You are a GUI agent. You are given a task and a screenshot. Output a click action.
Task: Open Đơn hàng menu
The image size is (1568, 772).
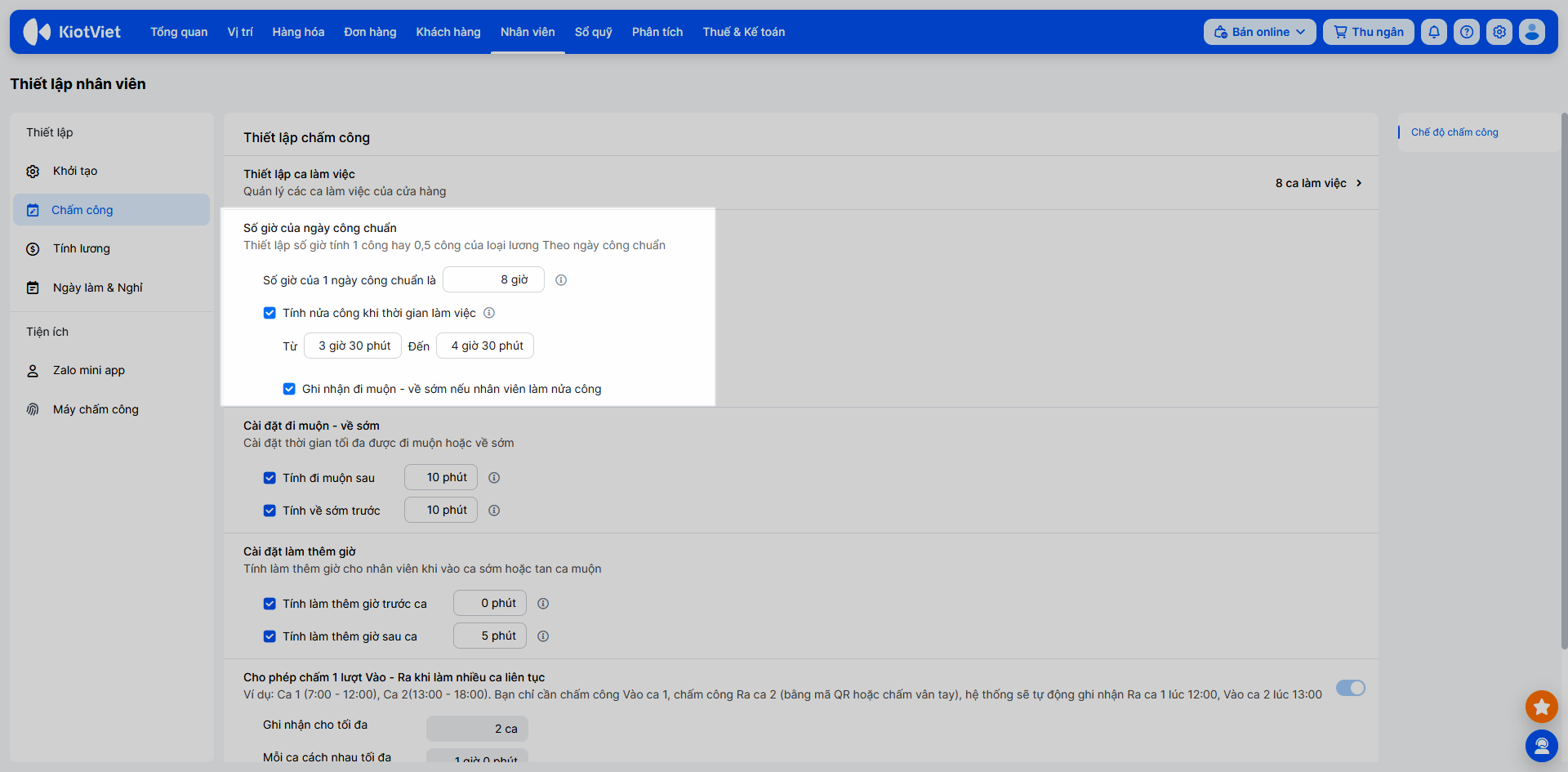[370, 32]
